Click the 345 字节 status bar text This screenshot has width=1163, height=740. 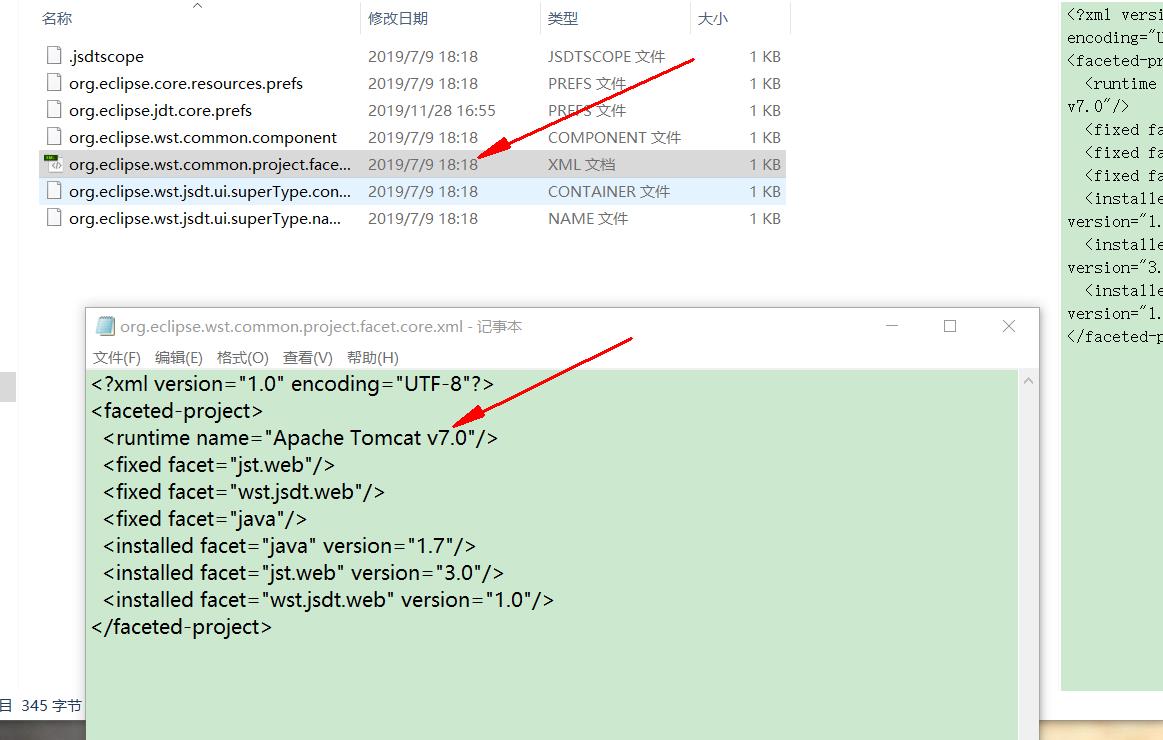point(51,706)
